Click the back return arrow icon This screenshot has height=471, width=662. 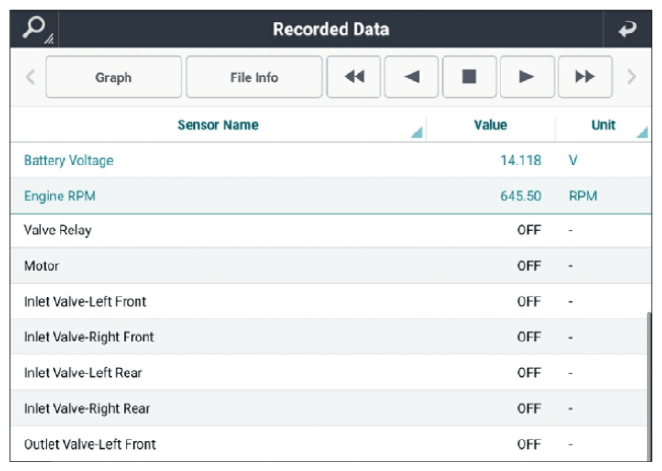627,29
